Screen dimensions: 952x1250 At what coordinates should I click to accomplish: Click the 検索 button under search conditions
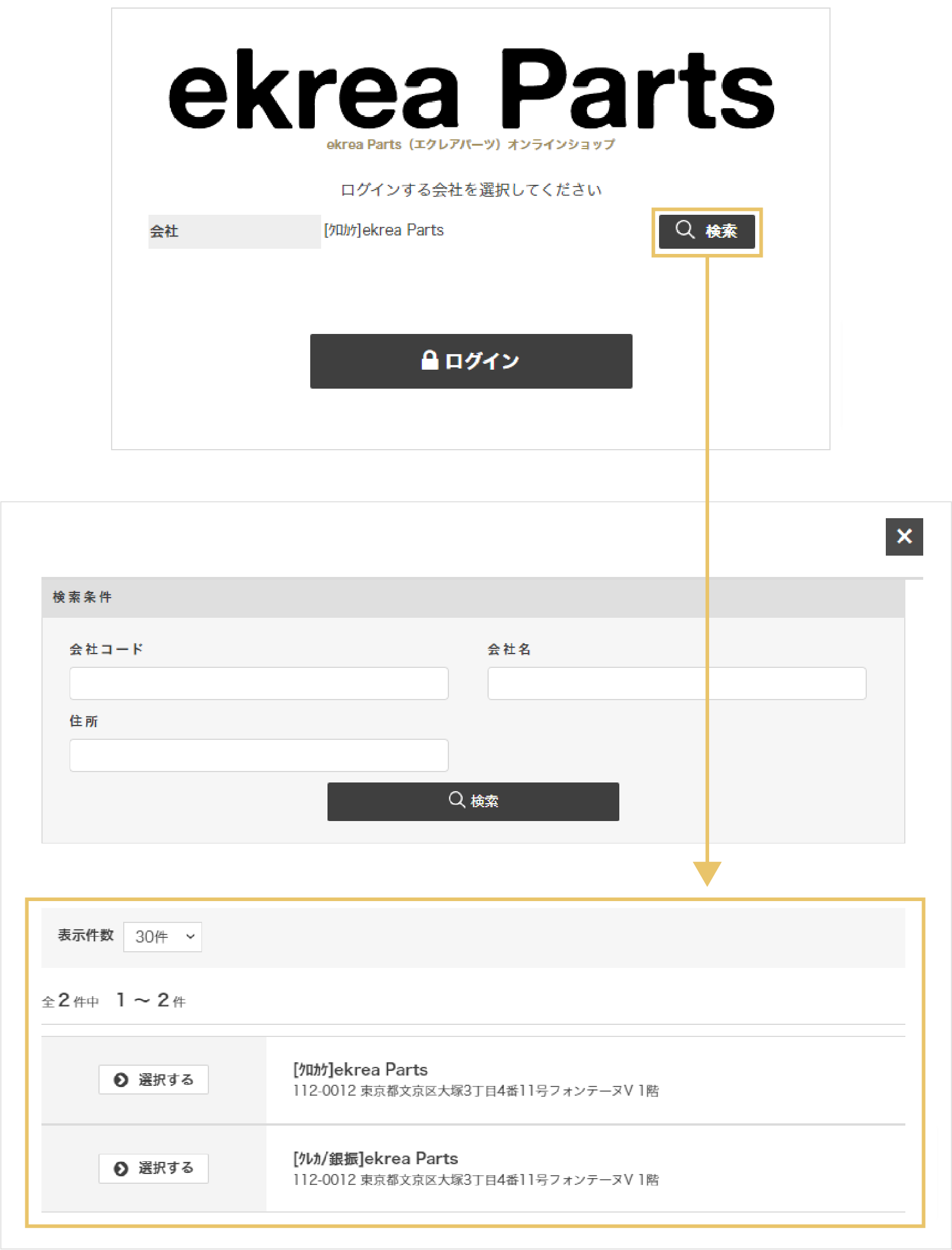click(x=473, y=801)
